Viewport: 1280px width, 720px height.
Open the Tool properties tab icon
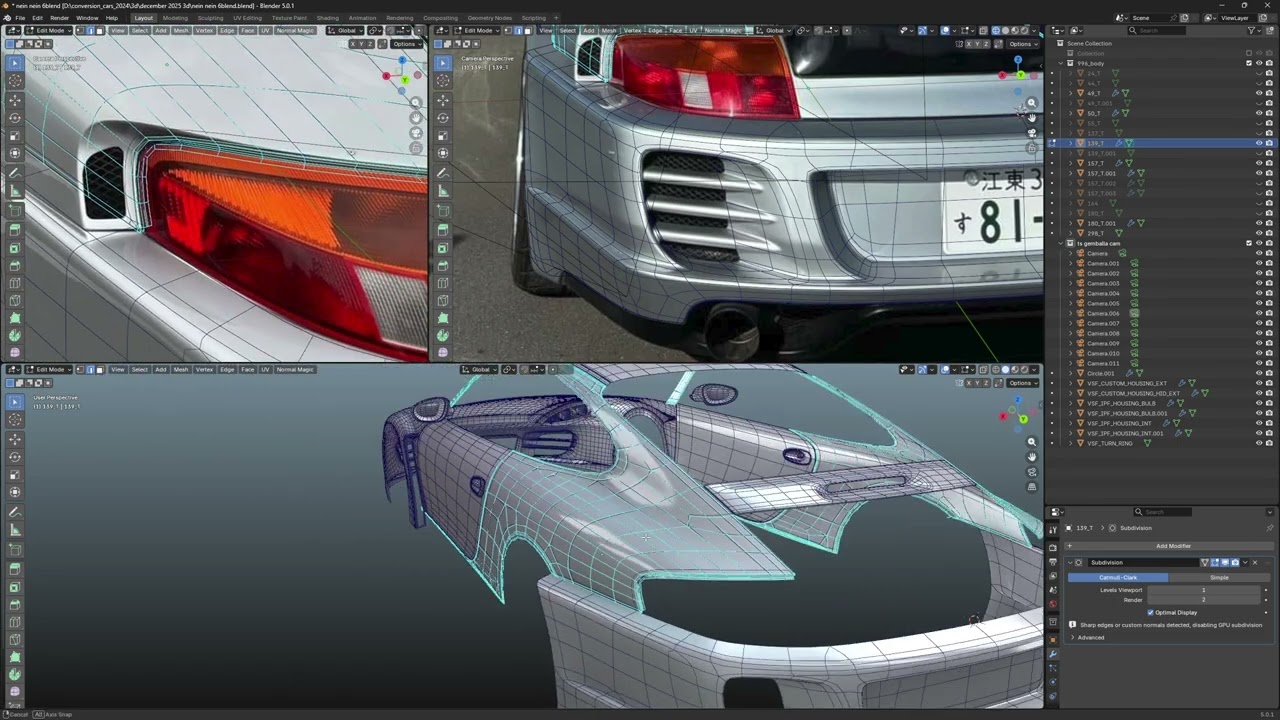(1053, 530)
